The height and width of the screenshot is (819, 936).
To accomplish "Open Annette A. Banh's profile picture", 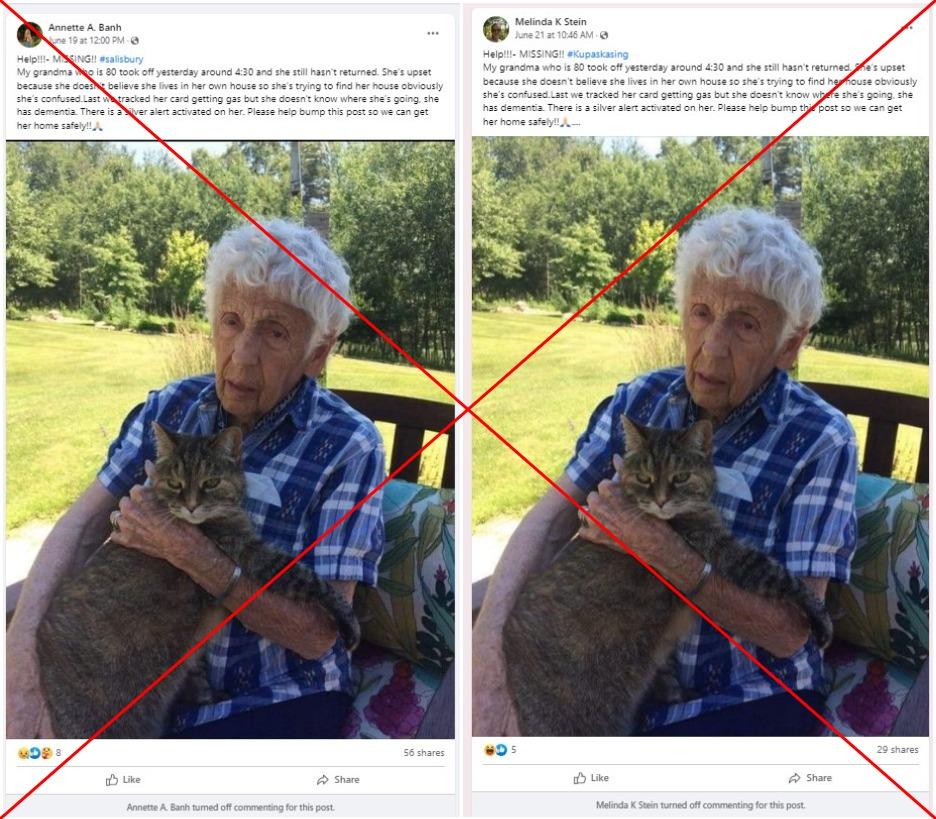I will click(29, 34).
